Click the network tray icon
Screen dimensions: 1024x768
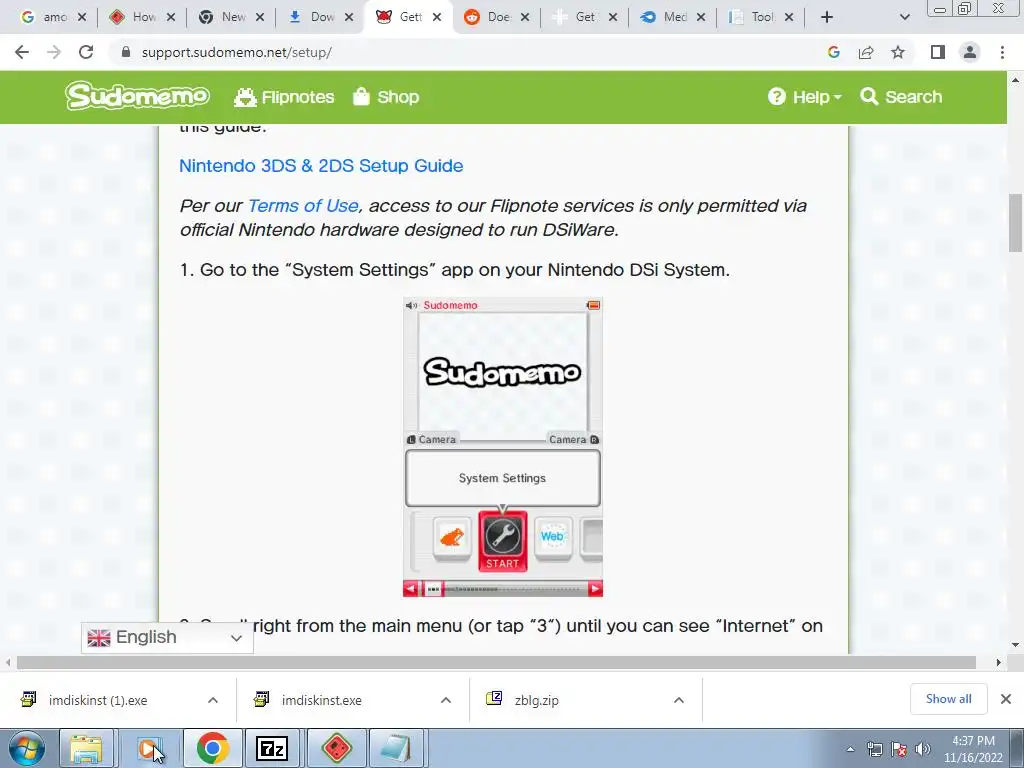(875, 749)
